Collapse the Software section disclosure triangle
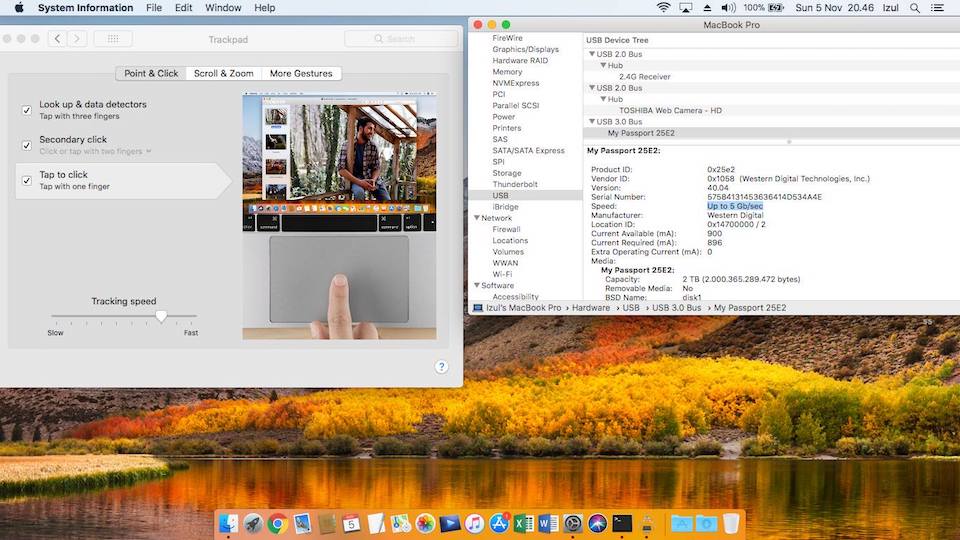The width and height of the screenshot is (960, 540). (x=477, y=286)
